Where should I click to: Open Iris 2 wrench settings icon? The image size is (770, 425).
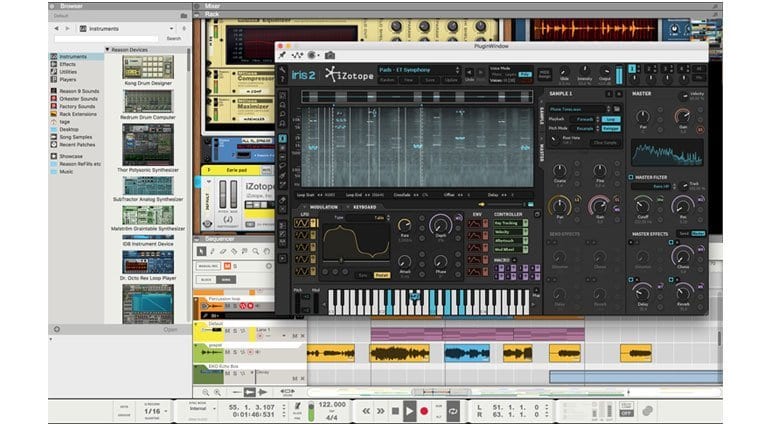[282, 71]
